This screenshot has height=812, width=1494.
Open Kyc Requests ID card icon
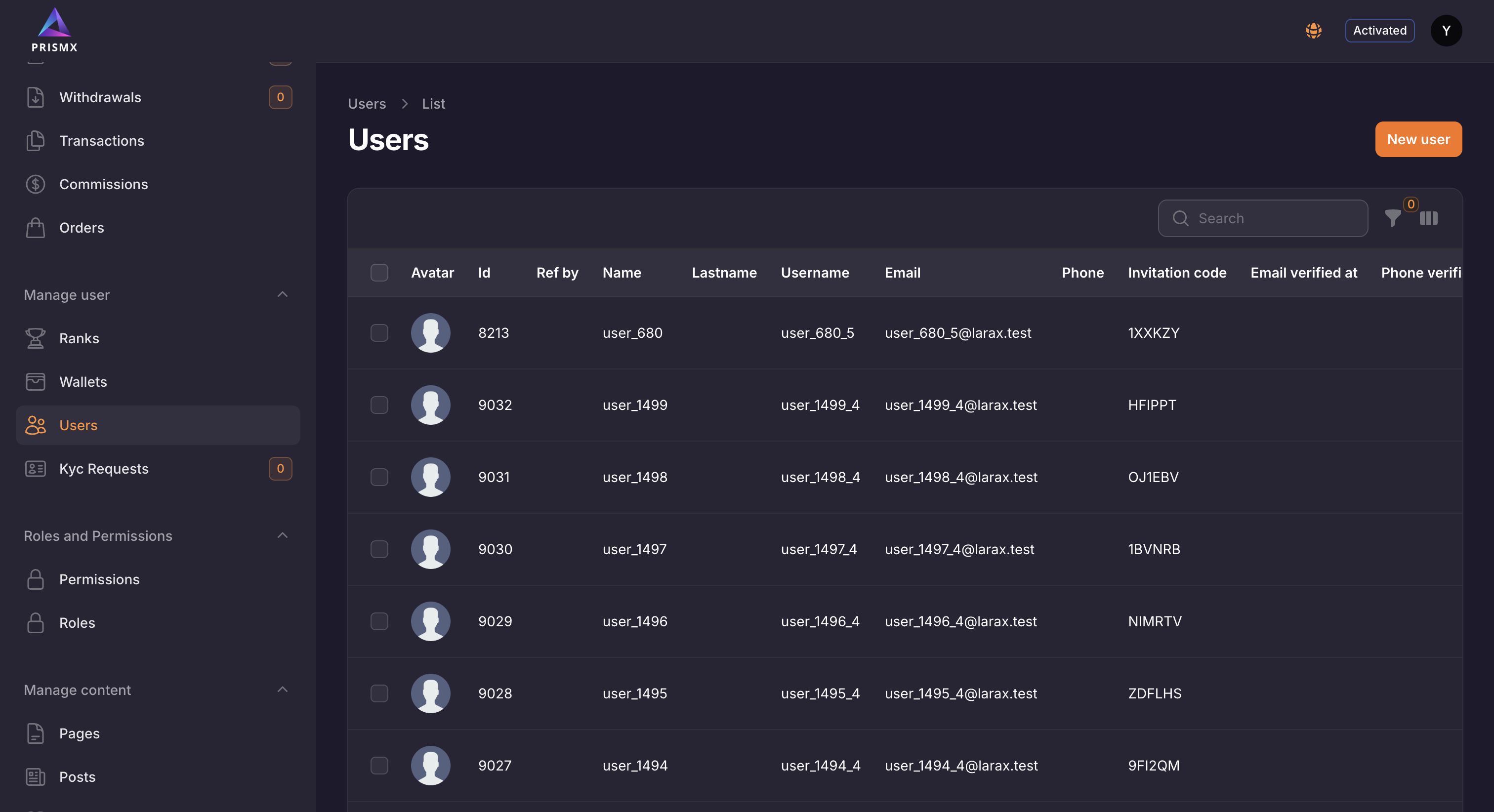(36, 469)
